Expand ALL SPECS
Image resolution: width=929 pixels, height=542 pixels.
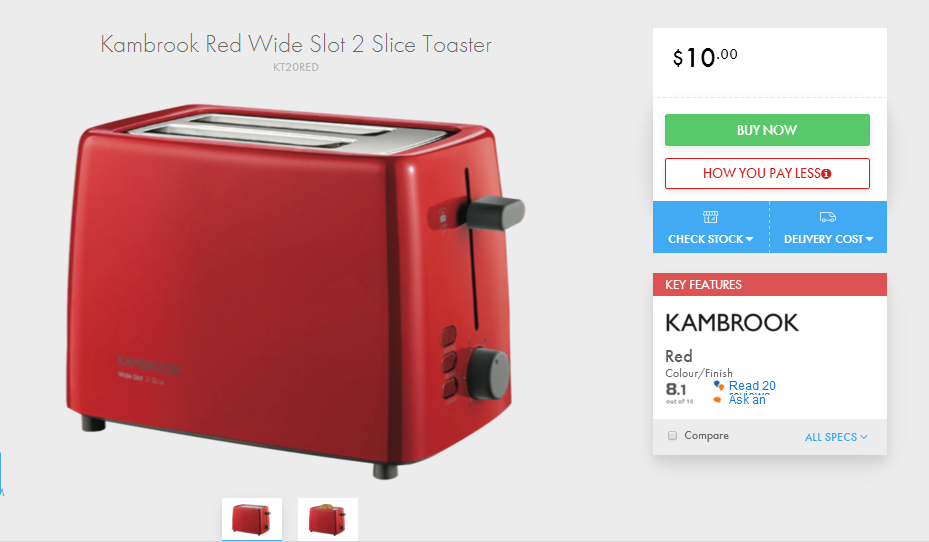pos(836,437)
